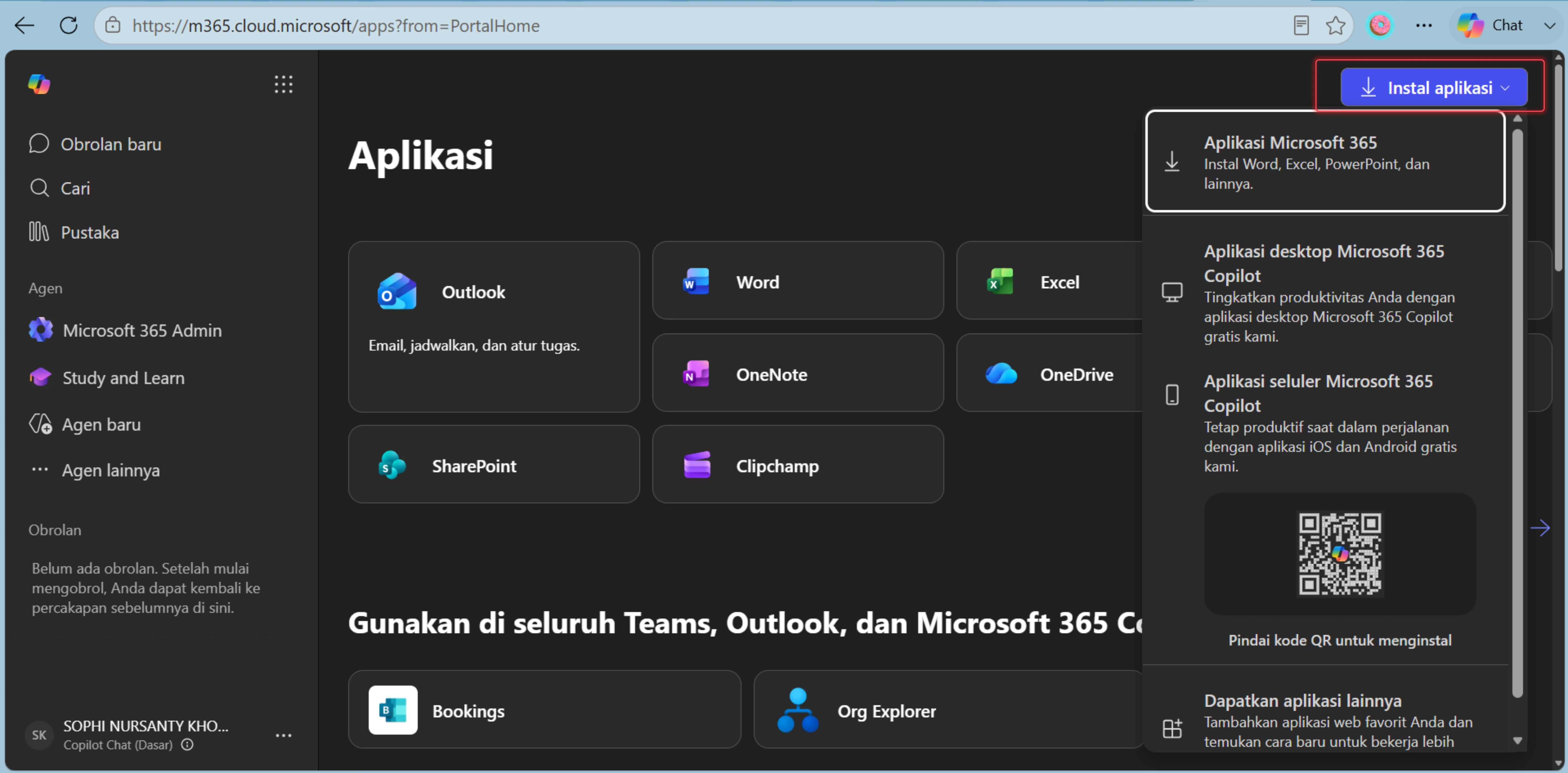Viewport: 1568px width, 773px height.
Task: Click "Pindai kode QR untuk menginstal" text
Action: 1340,640
